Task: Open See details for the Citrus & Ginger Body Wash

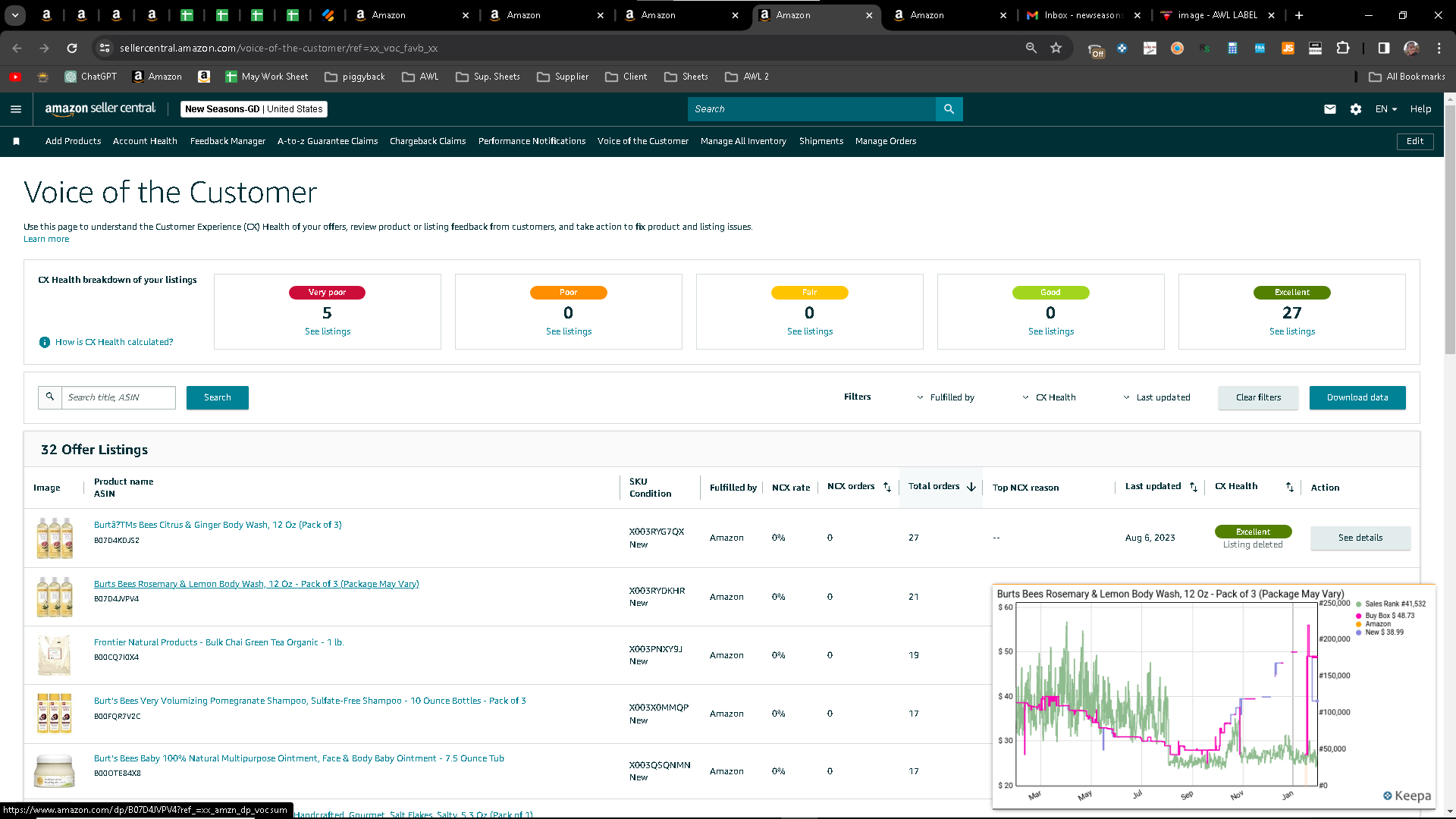Action: coord(1360,538)
